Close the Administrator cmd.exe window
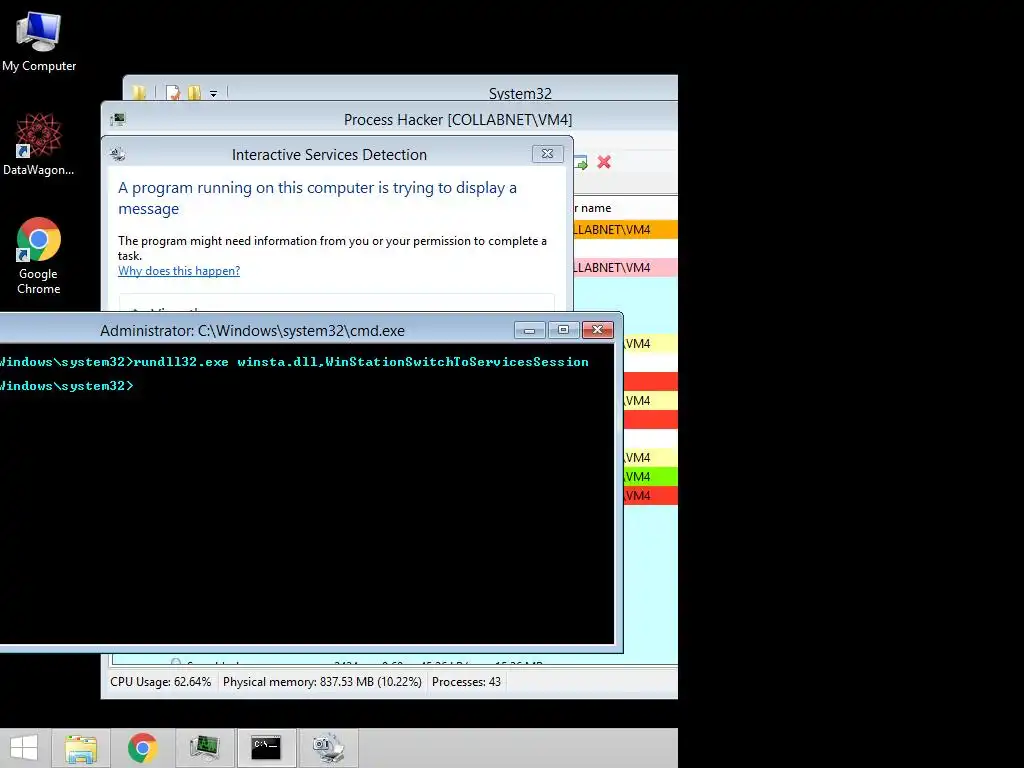Viewport: 1024px width, 768px height. pyautogui.click(x=598, y=330)
